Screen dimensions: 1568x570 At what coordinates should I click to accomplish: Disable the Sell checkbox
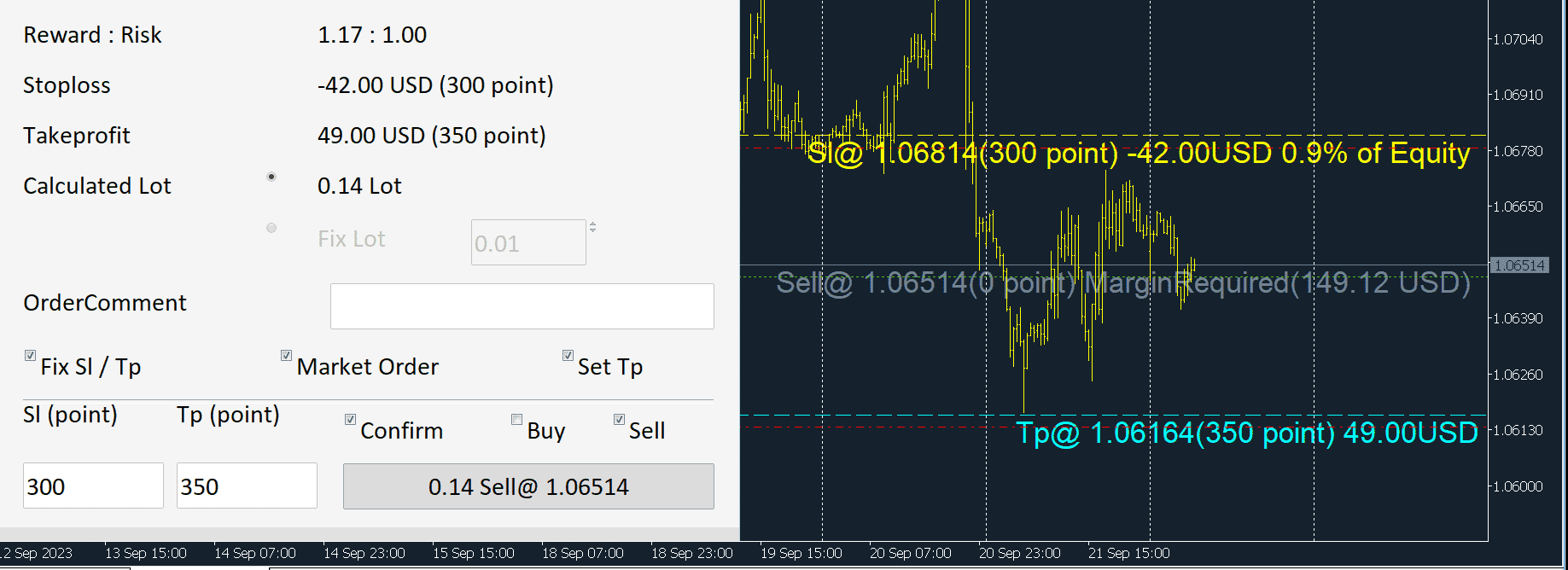(x=619, y=419)
